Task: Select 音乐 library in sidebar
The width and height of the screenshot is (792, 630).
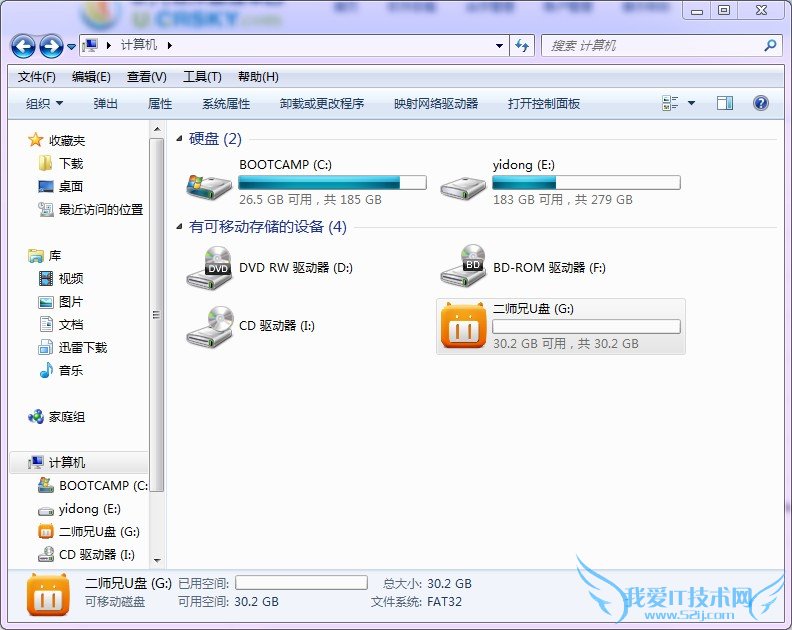Action: click(61, 370)
